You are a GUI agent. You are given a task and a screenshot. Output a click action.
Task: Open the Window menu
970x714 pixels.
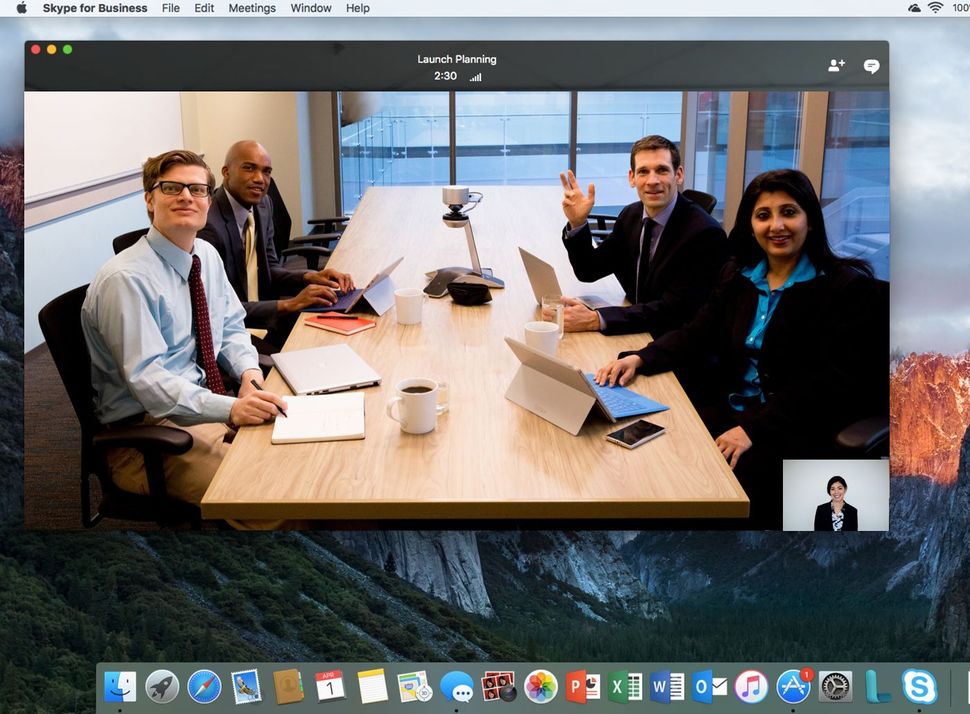coord(310,8)
